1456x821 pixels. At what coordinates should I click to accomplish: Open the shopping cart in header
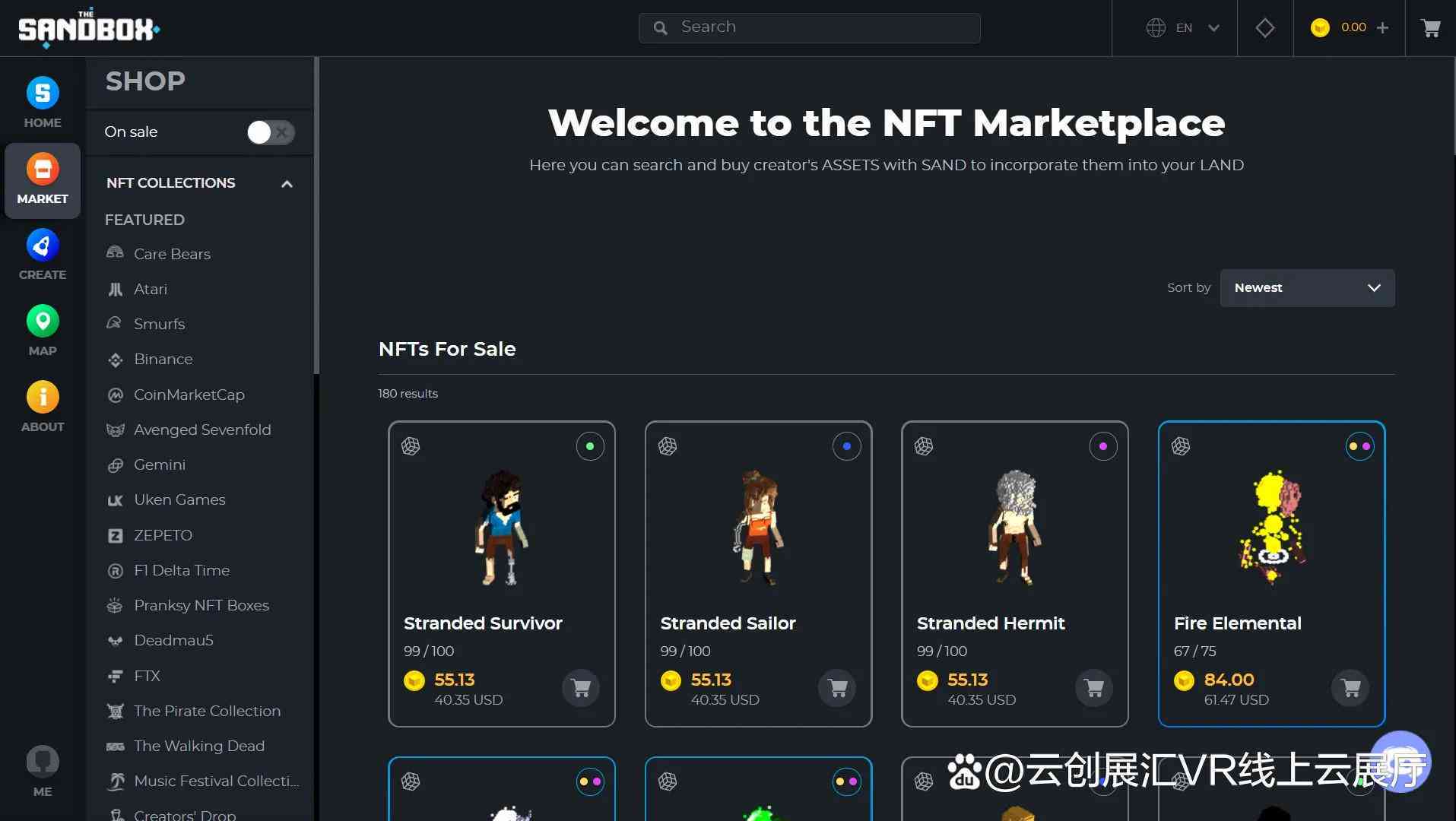[x=1431, y=28]
